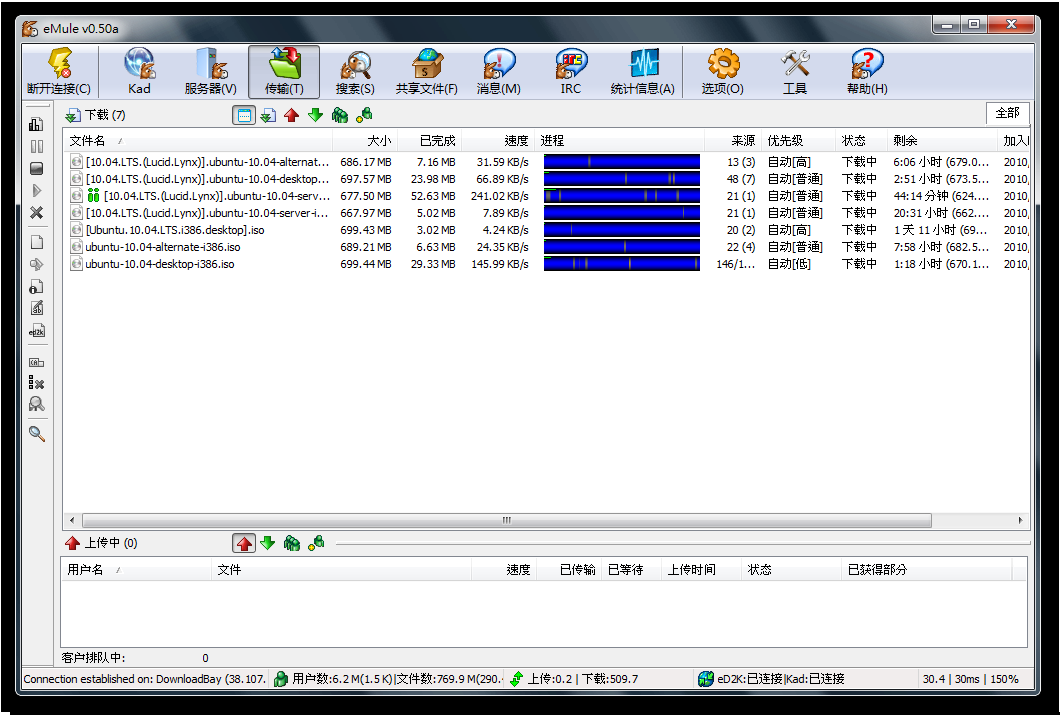The image size is (1060, 715).
Task: Click the magnifier Find sidebar icon
Action: click(37, 434)
